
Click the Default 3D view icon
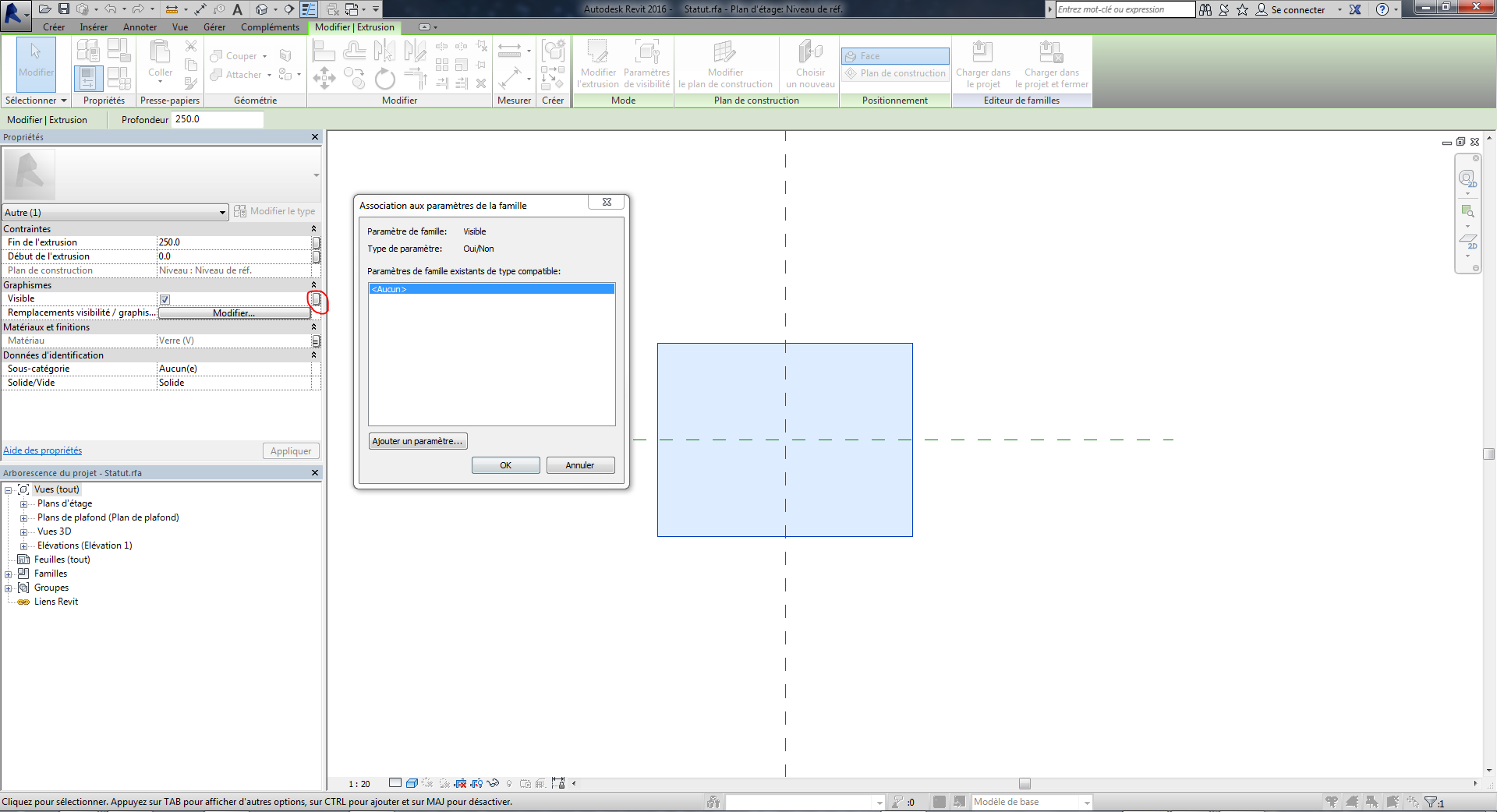pos(262,9)
